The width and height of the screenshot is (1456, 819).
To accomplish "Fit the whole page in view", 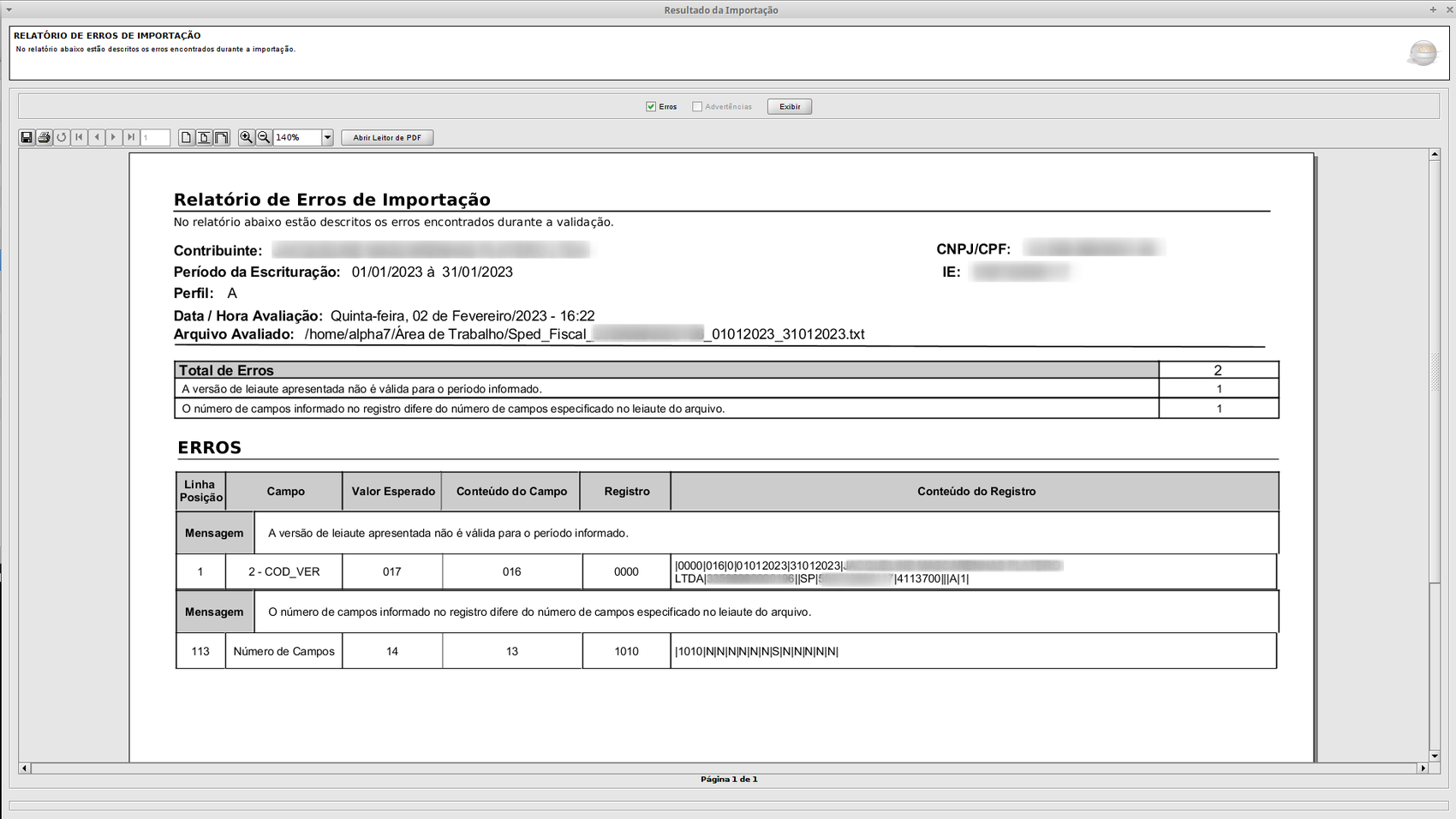I will pyautogui.click(x=204, y=137).
